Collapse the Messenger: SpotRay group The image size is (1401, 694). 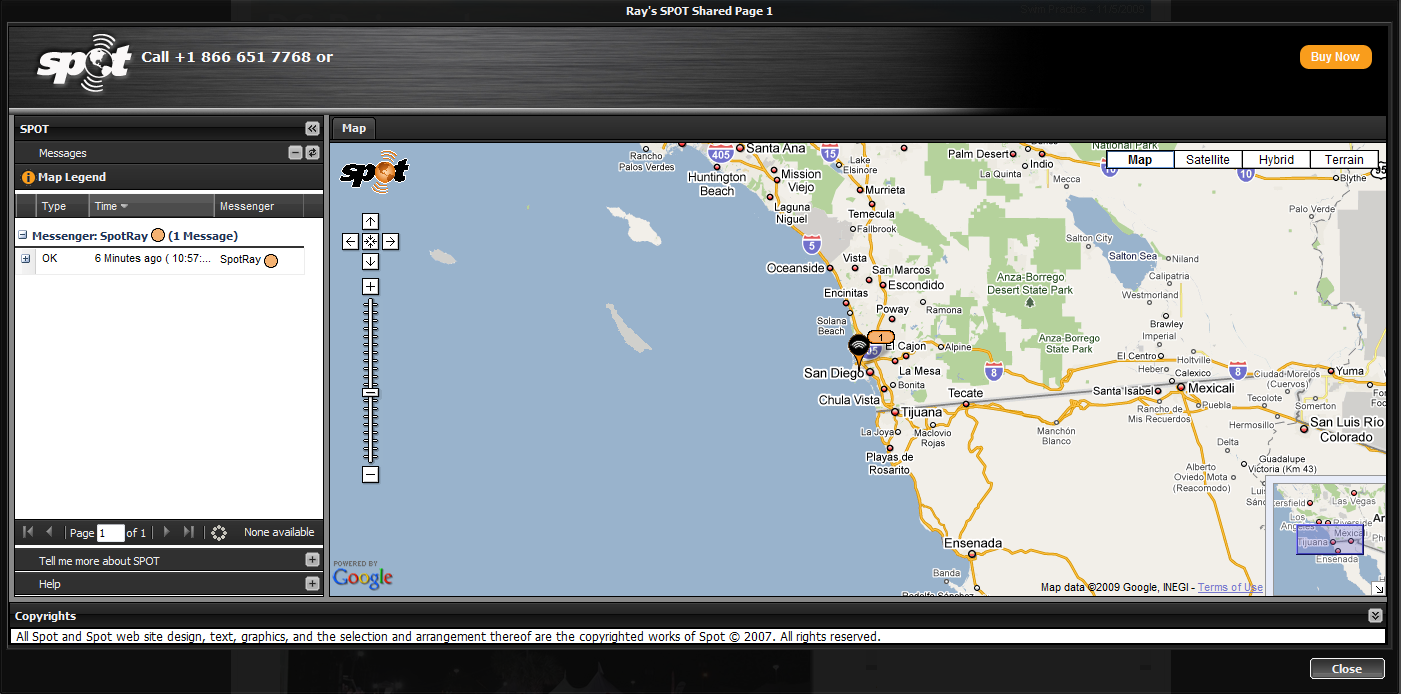[23, 235]
